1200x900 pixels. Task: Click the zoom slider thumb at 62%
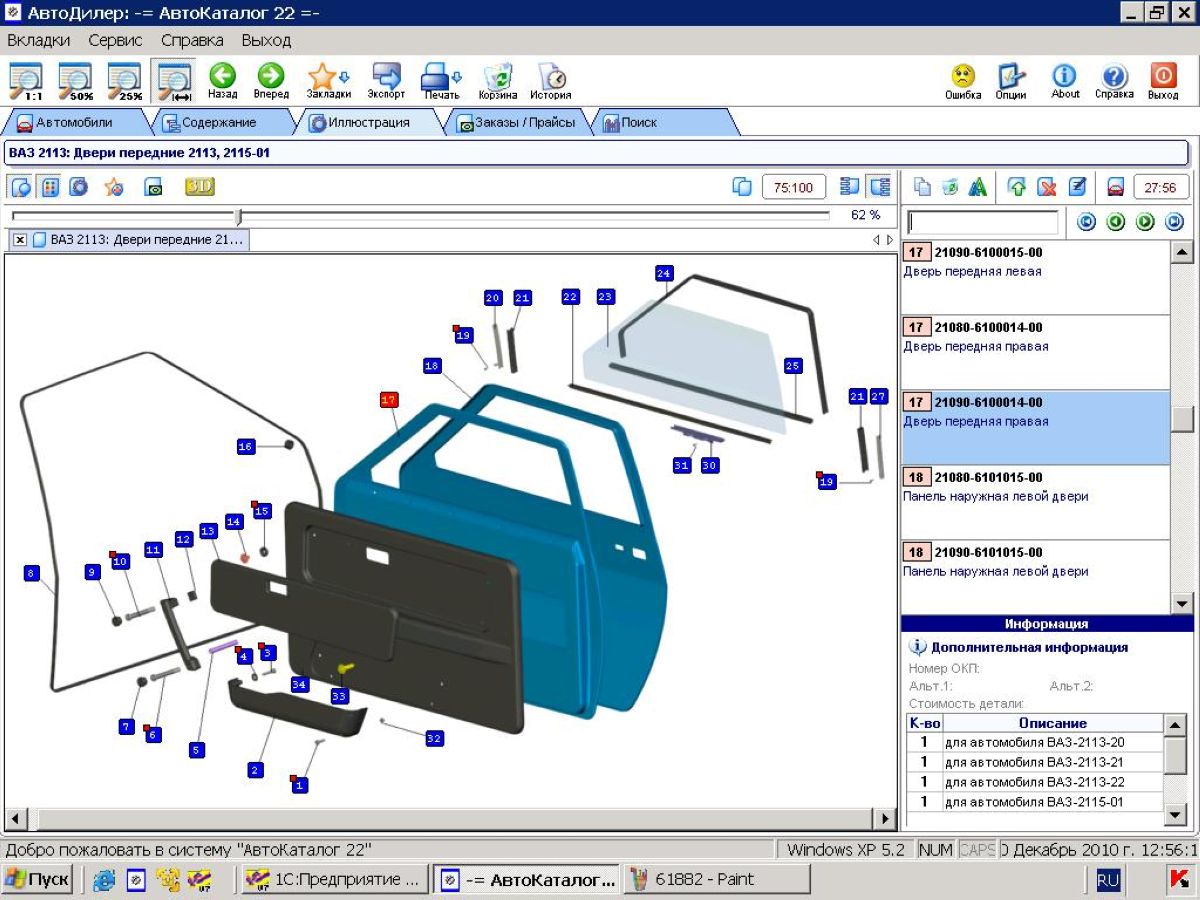[x=238, y=216]
